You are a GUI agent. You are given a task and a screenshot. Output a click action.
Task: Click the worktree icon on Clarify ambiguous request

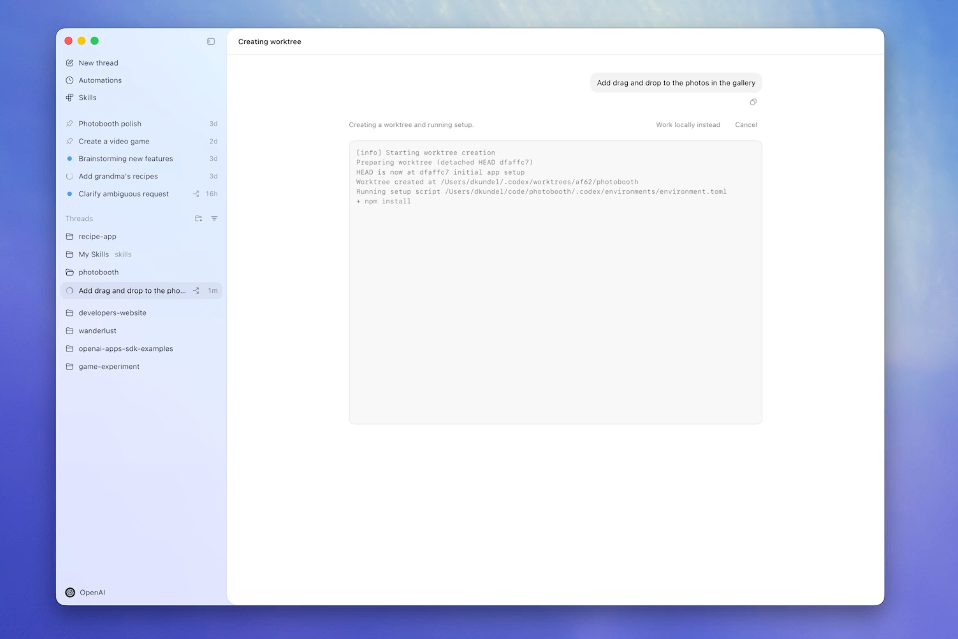tap(196, 194)
